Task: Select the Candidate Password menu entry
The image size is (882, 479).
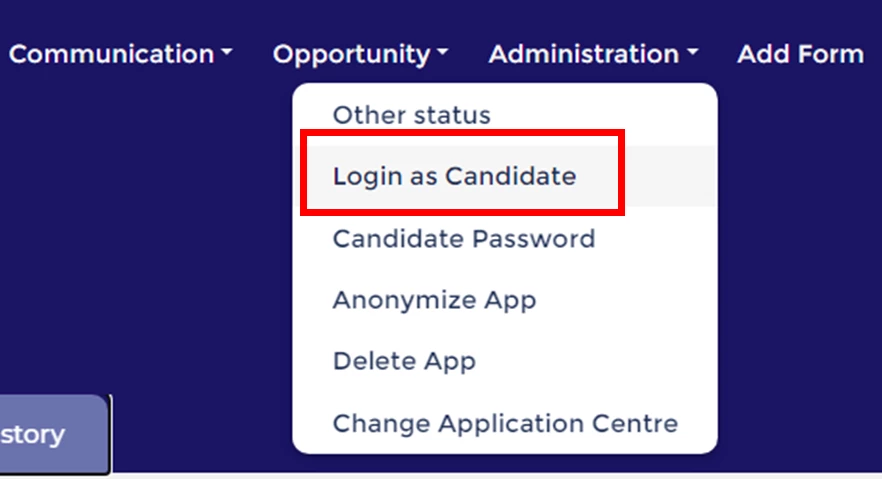Action: click(x=463, y=239)
